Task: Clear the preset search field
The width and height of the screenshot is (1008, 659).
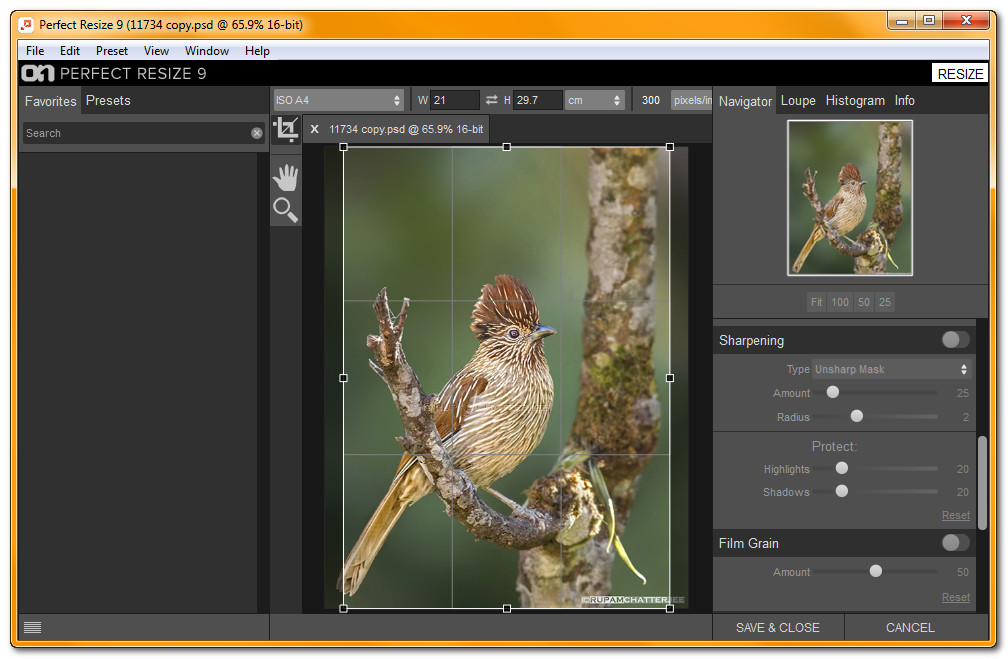Action: 256,133
